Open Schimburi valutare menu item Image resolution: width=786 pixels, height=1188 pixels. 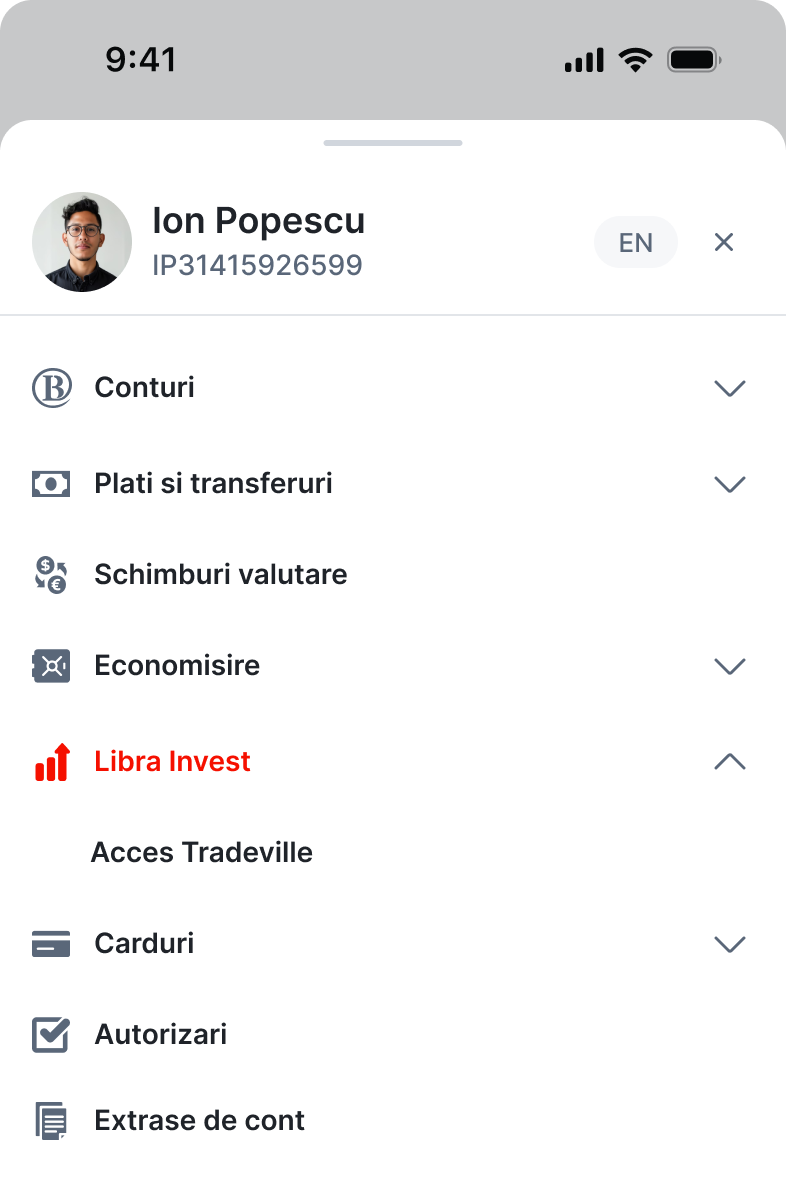(x=221, y=575)
